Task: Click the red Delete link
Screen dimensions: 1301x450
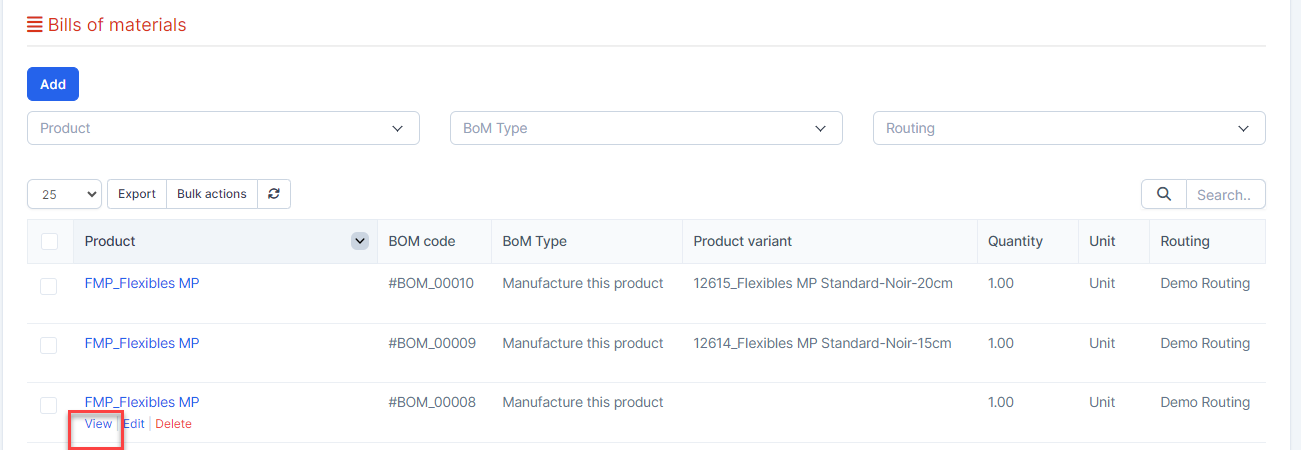Action: [173, 424]
